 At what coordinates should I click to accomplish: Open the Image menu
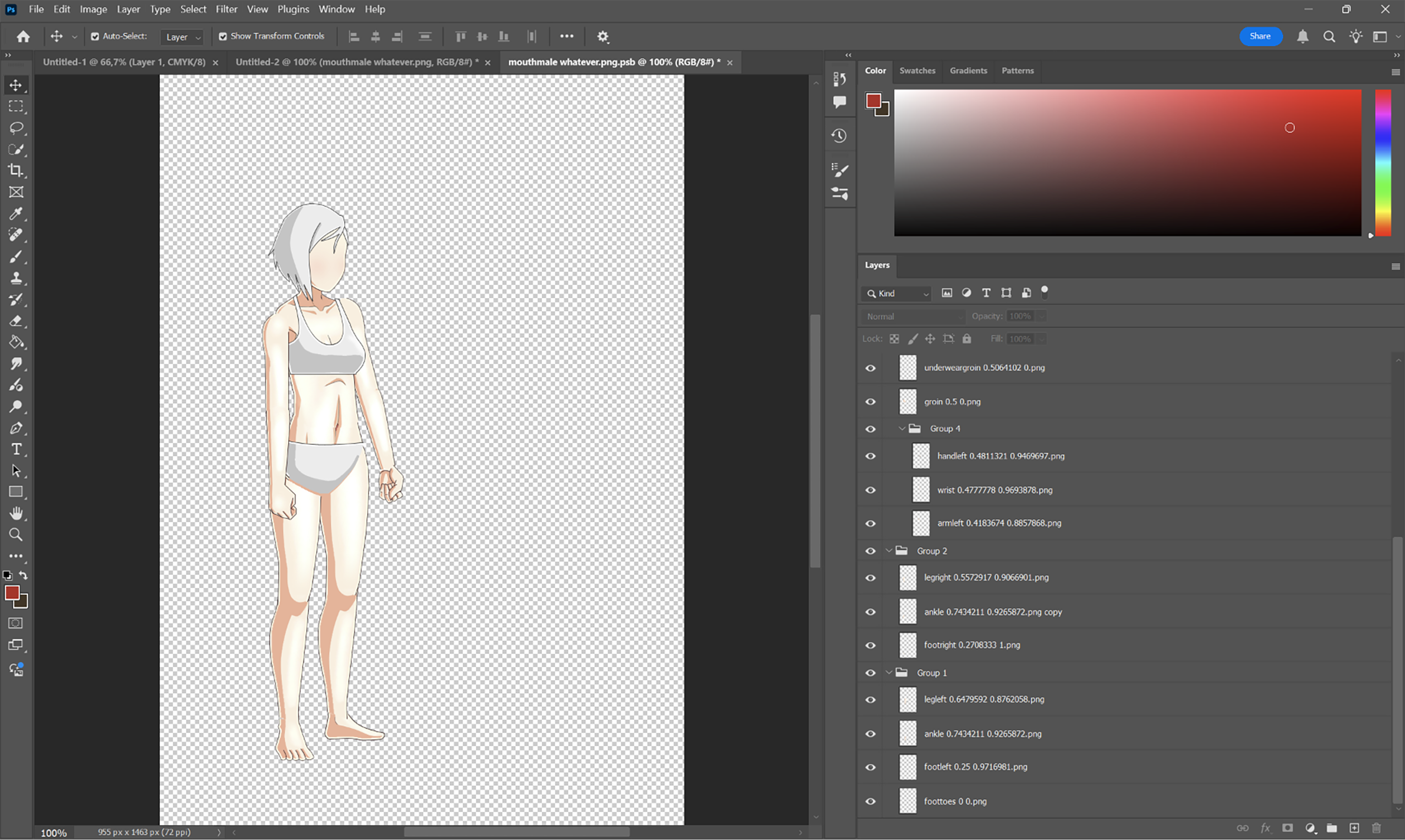(x=93, y=9)
